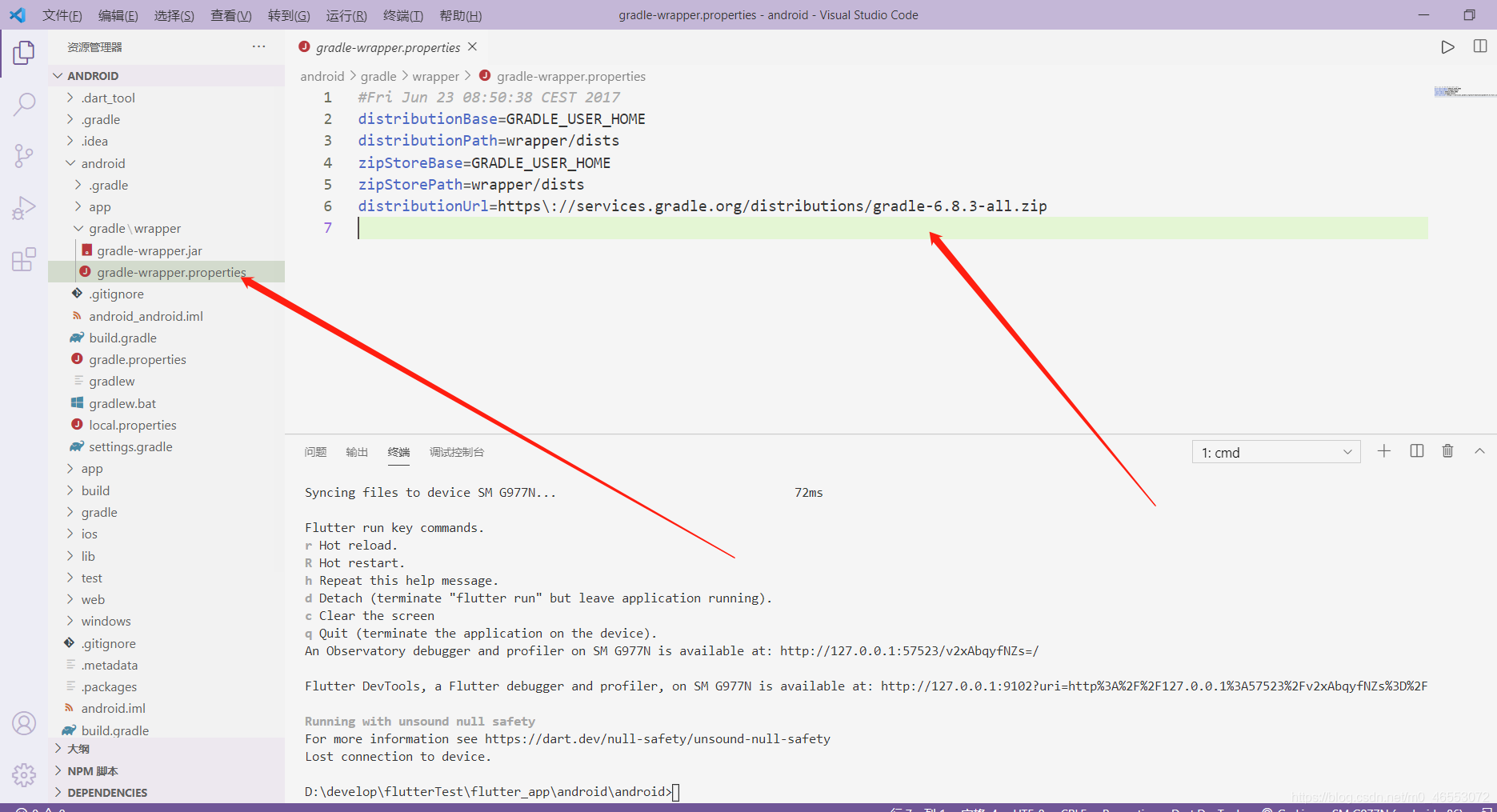Image resolution: width=1497 pixels, height=812 pixels.
Task: Open android_android.iml file
Action: [x=166, y=316]
